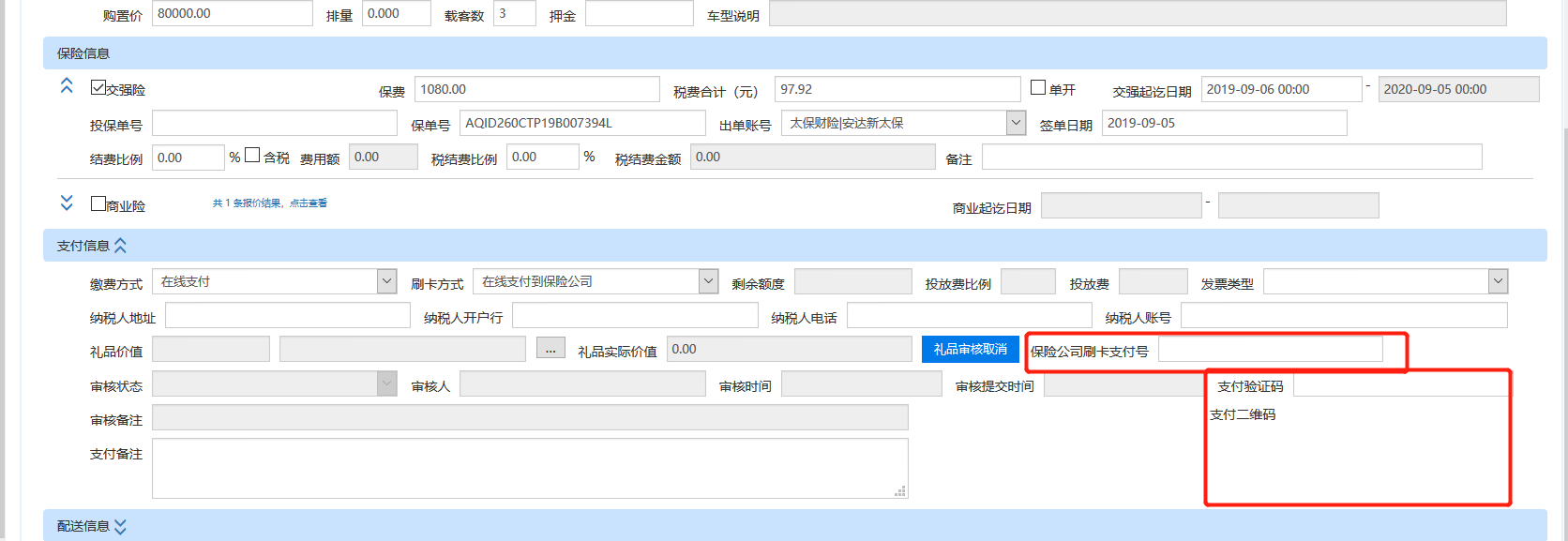Check the 商业险 checkbox
This screenshot has width=1568, height=541.
point(98,203)
